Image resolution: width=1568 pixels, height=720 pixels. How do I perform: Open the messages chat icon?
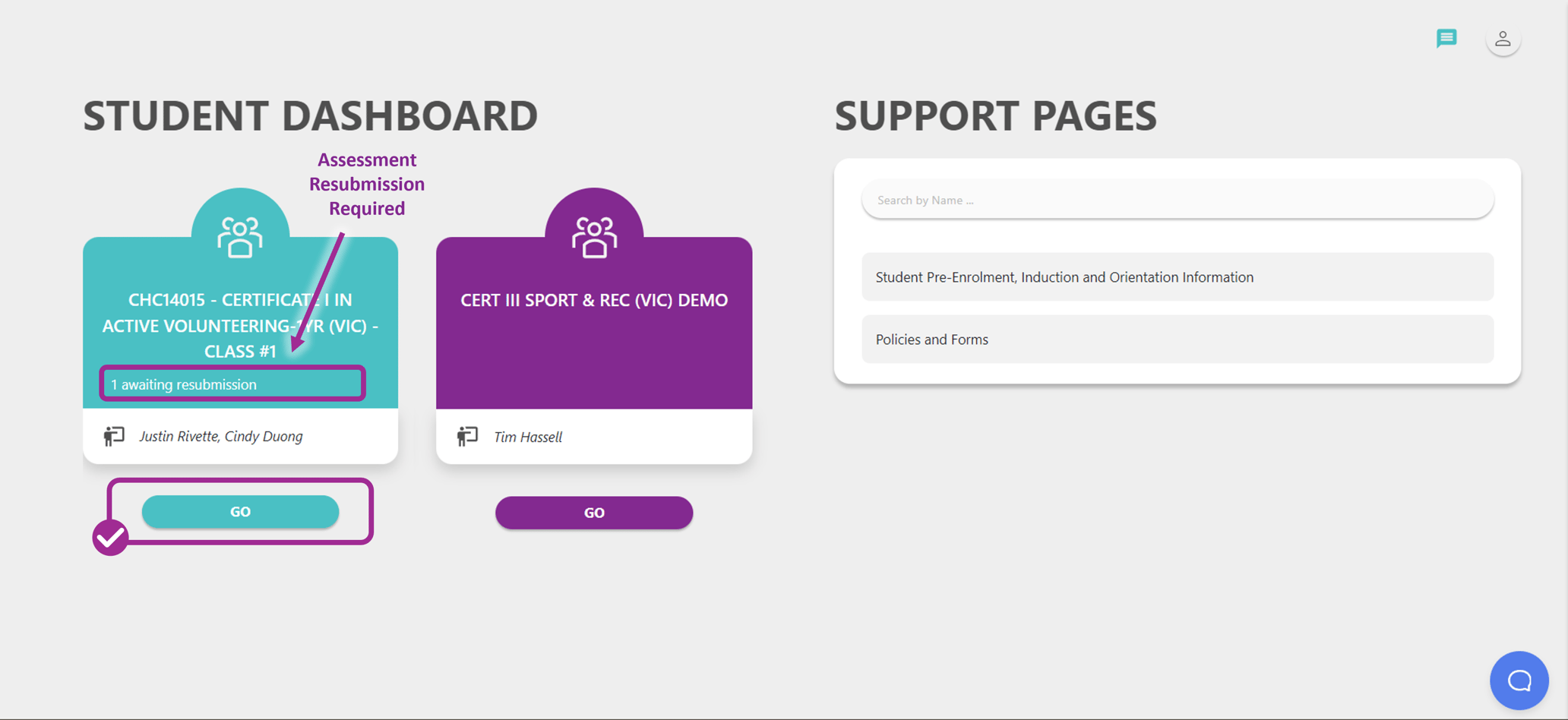pos(1446,38)
